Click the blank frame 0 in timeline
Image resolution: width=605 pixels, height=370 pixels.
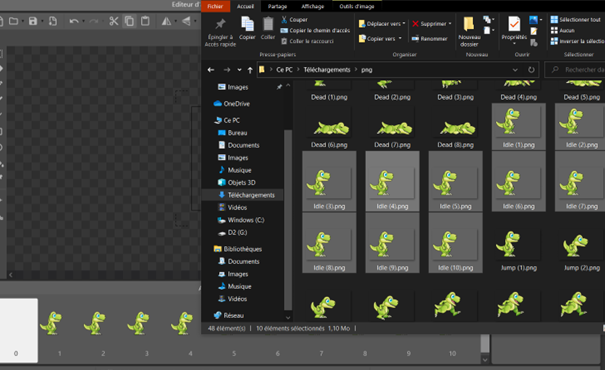(x=19, y=330)
